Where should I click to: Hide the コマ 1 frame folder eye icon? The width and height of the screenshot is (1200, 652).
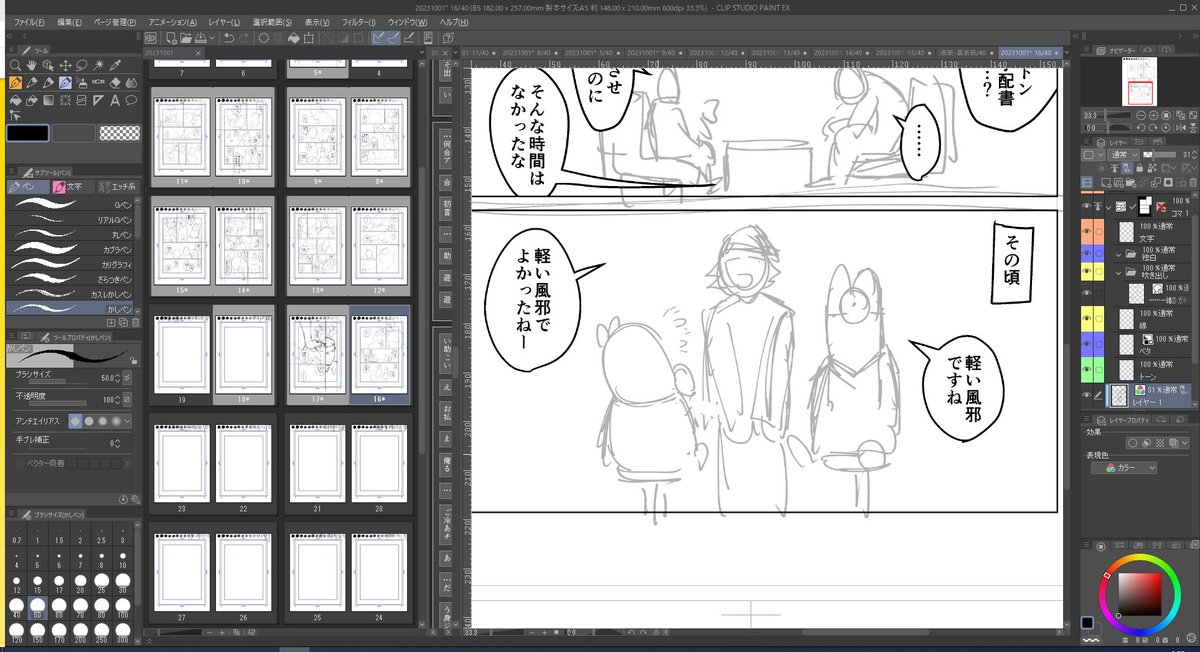pyautogui.click(x=1087, y=206)
